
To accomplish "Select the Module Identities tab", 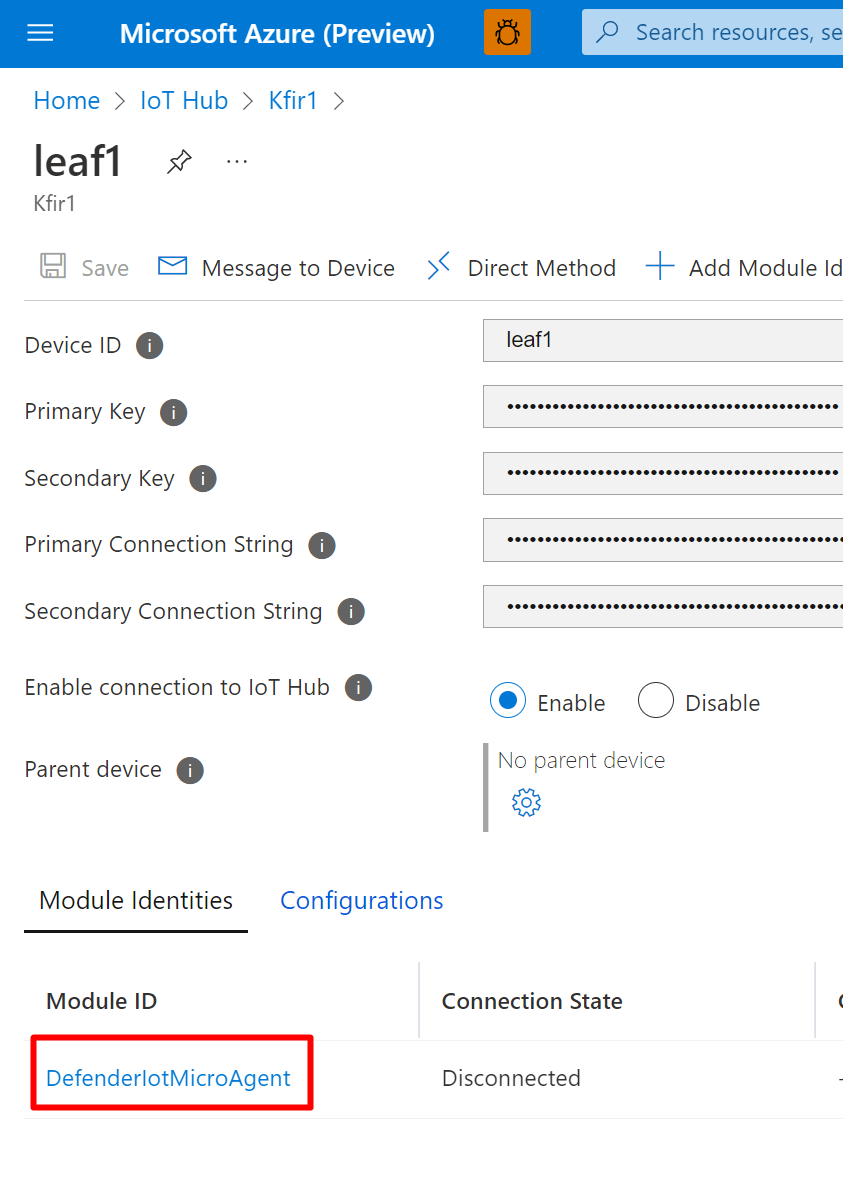I will [x=136, y=901].
